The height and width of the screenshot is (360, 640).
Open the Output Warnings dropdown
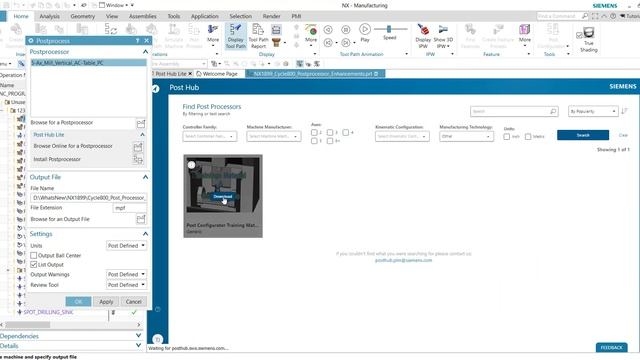[x=126, y=274]
